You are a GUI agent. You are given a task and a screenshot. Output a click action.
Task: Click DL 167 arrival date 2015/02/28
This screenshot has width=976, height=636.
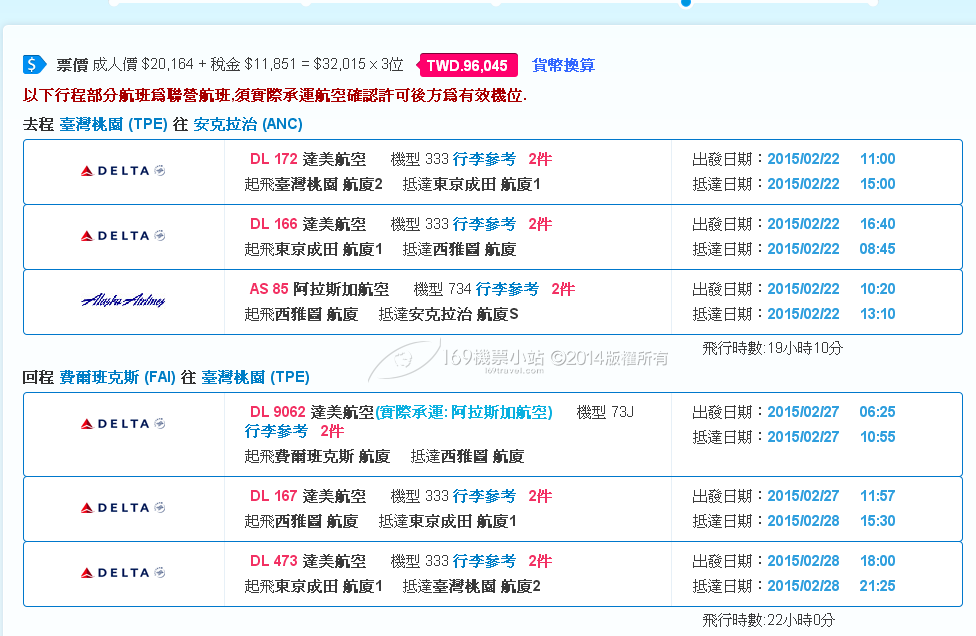(804, 521)
